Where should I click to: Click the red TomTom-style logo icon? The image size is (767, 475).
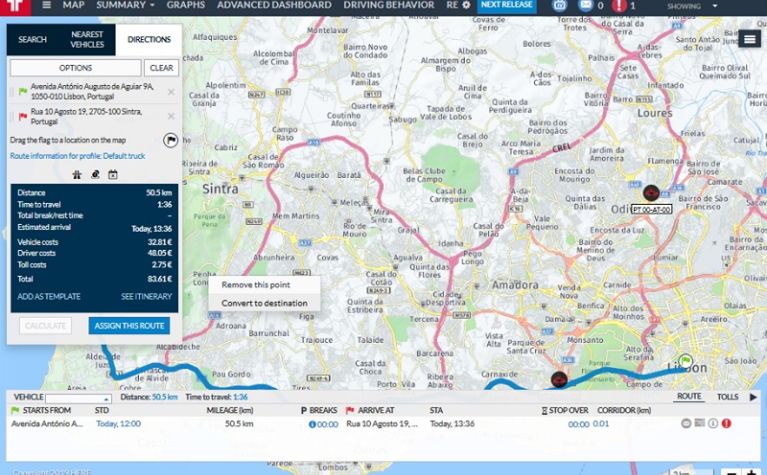15,6
